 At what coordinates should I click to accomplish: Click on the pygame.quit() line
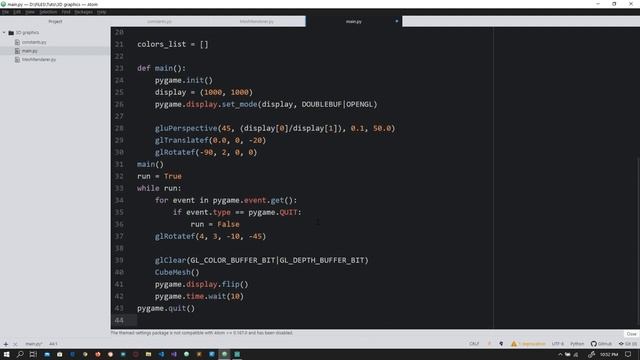click(166, 308)
